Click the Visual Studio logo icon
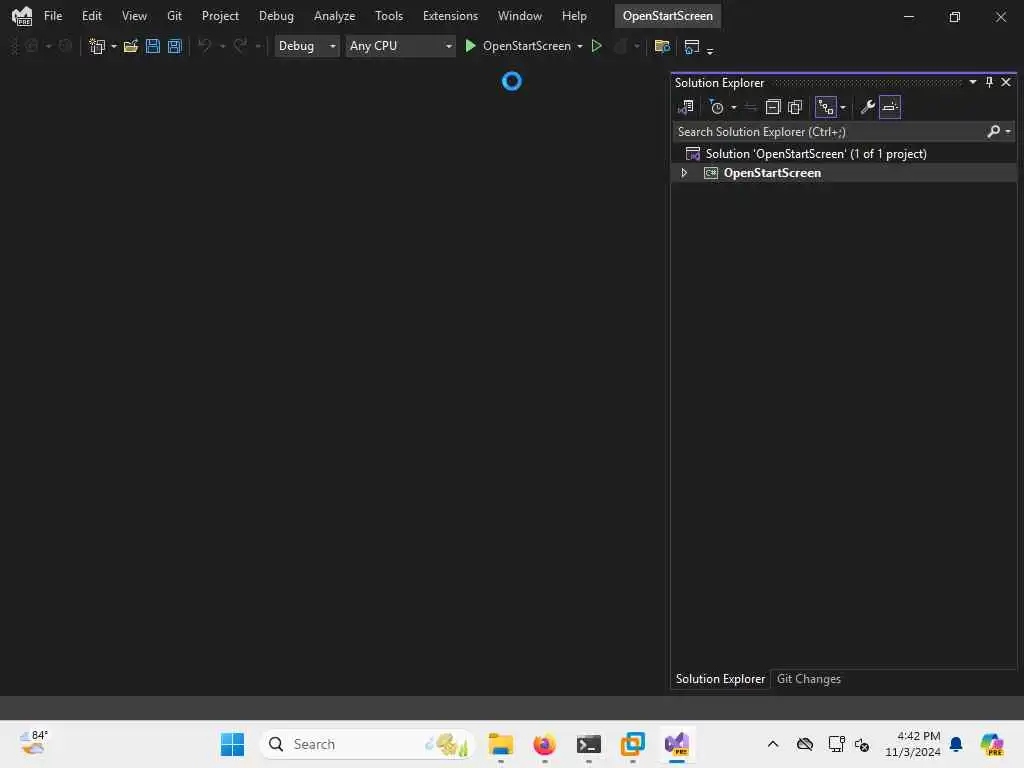The width and height of the screenshot is (1024, 768). click(x=22, y=16)
